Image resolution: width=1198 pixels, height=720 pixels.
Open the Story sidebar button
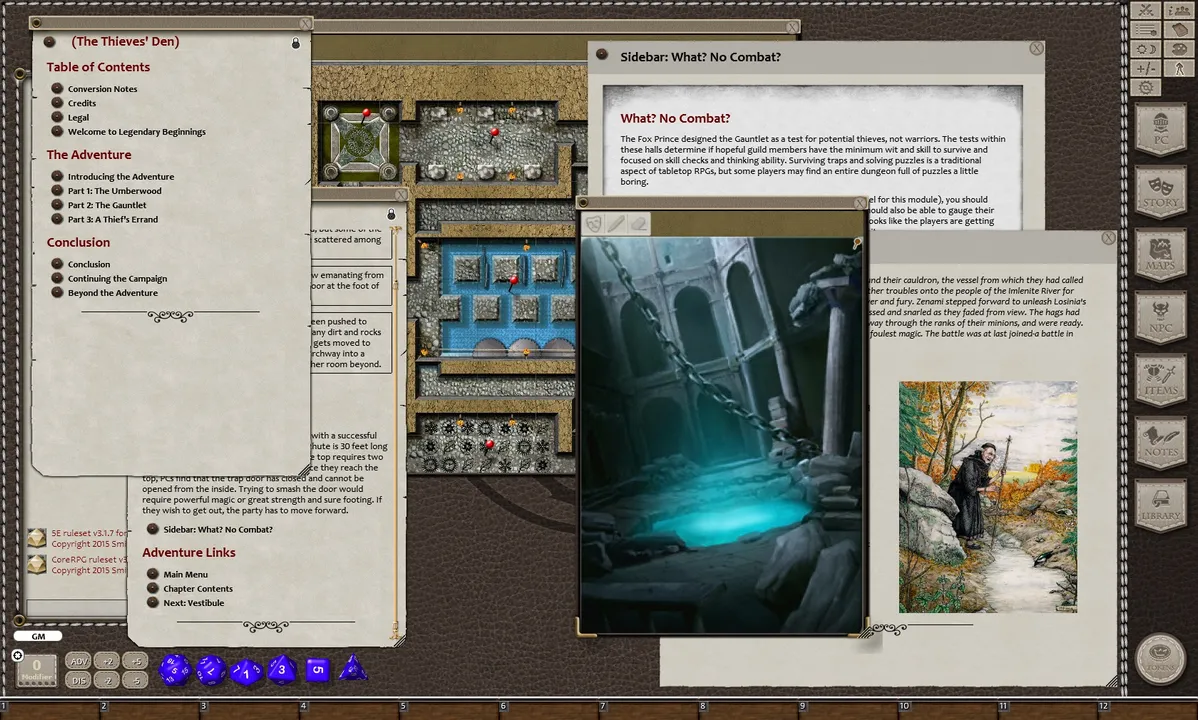(1161, 192)
